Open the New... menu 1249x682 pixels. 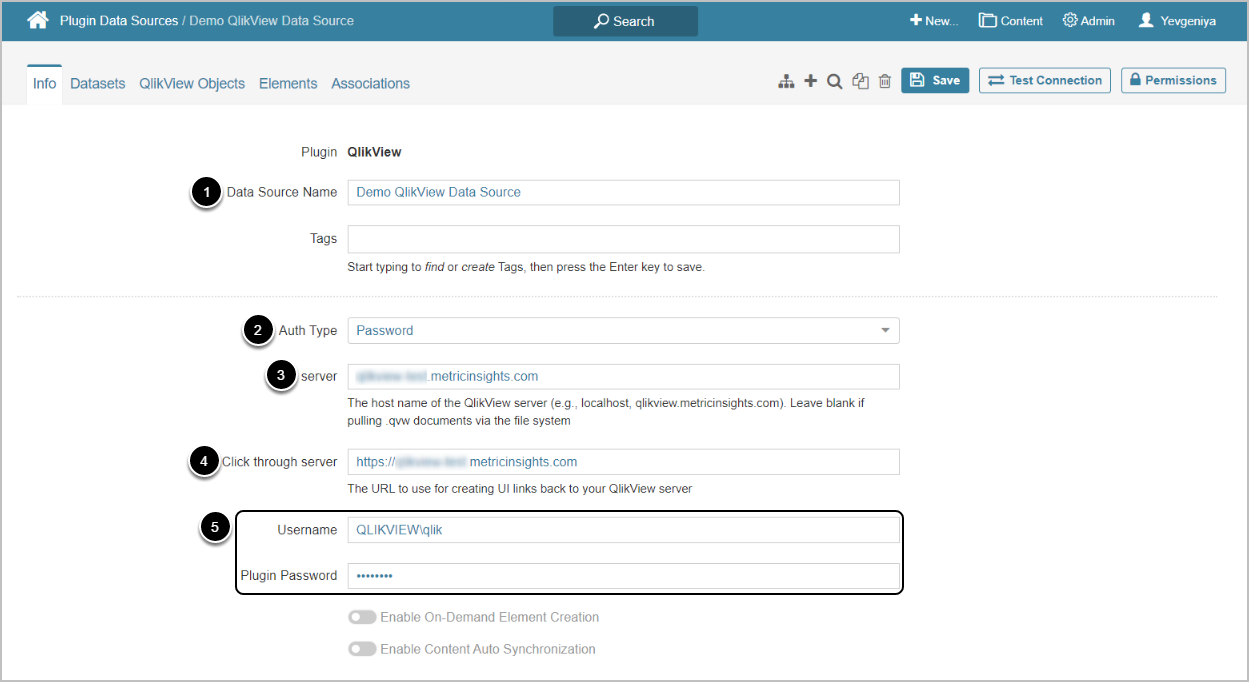coord(933,20)
